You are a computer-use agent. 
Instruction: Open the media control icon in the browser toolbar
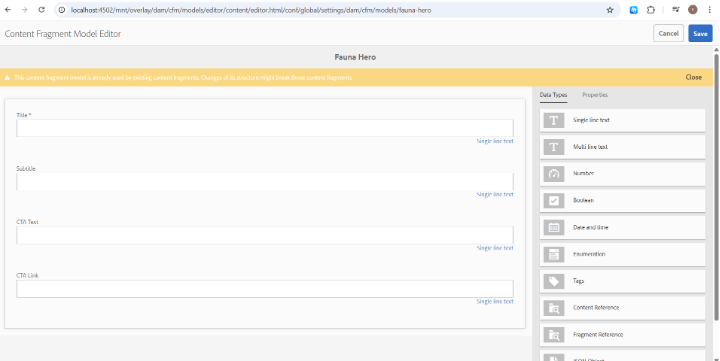(675, 10)
